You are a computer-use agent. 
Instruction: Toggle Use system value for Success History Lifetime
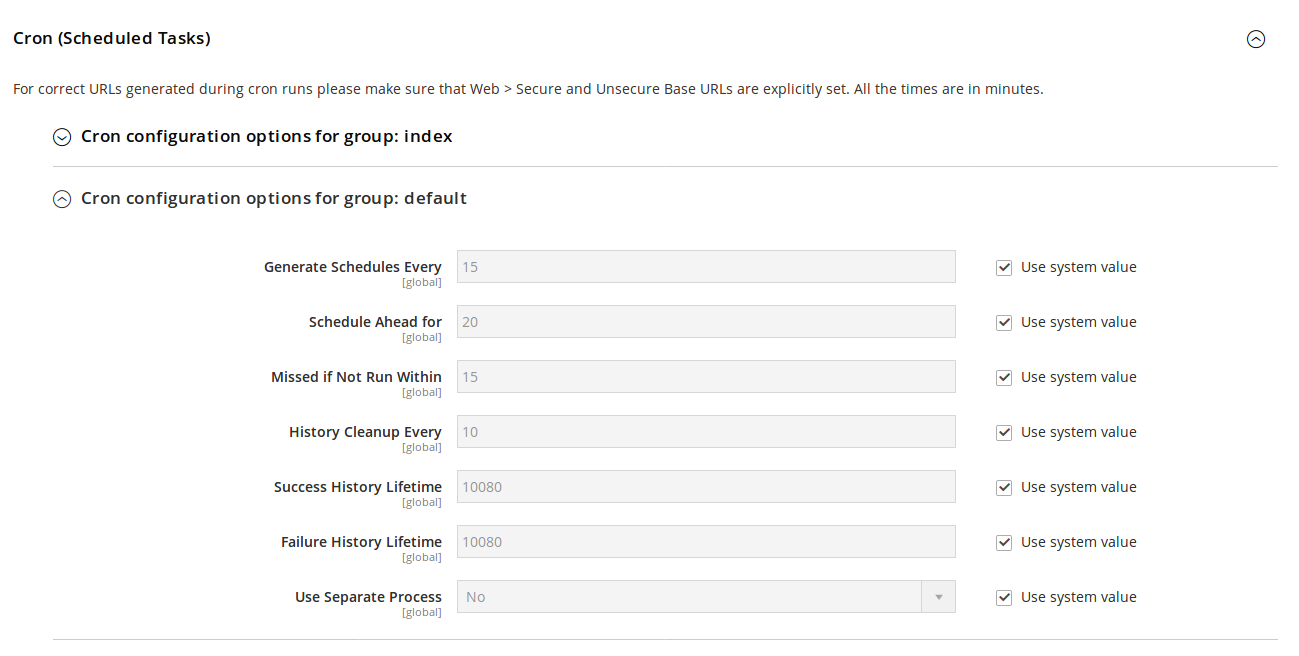[1004, 487]
